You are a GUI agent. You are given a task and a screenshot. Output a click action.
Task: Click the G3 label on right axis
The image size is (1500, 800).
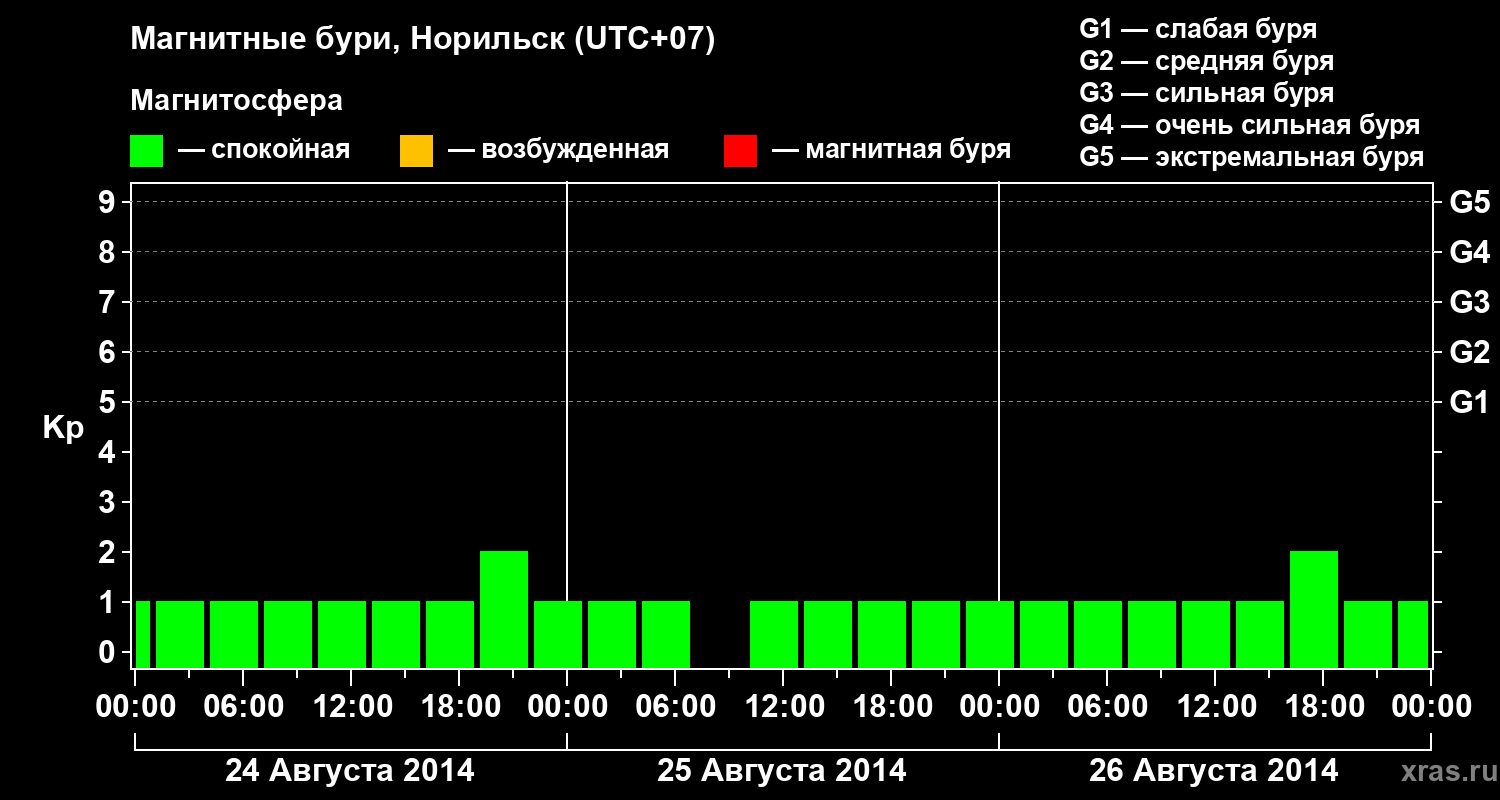point(1469,303)
